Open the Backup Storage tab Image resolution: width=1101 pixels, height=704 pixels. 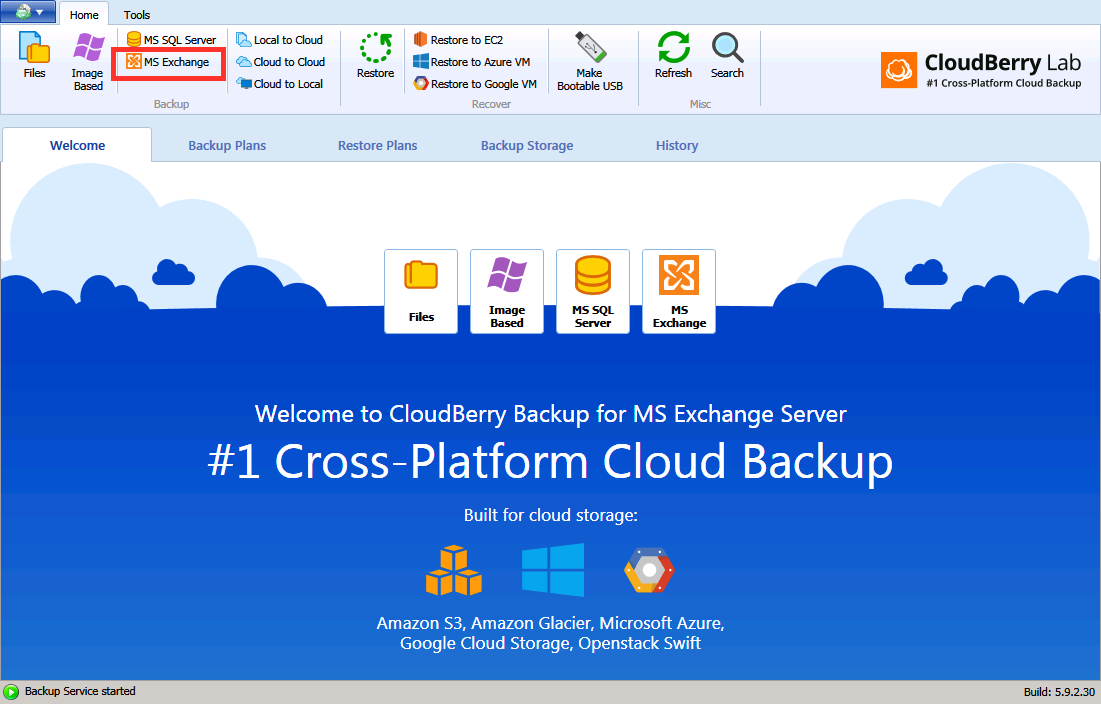(x=527, y=145)
